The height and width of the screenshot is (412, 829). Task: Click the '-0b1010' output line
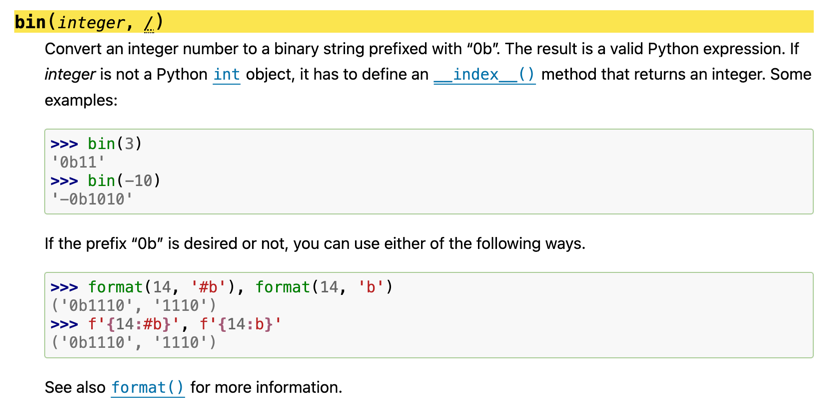pos(90,200)
